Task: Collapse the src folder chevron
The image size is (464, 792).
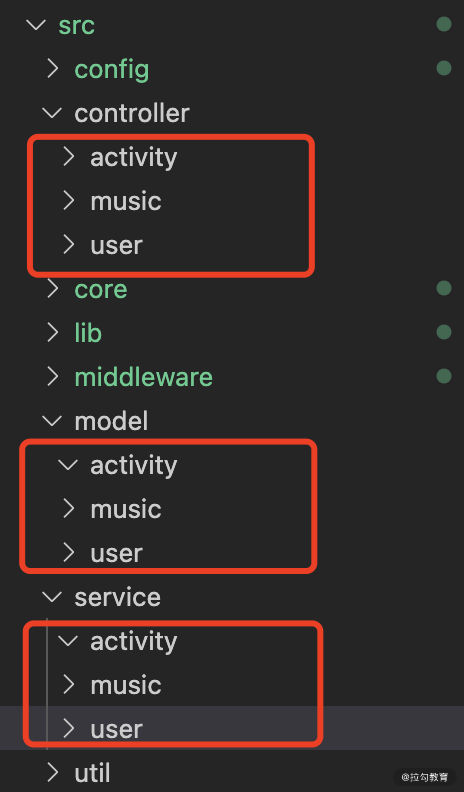Action: point(36,25)
